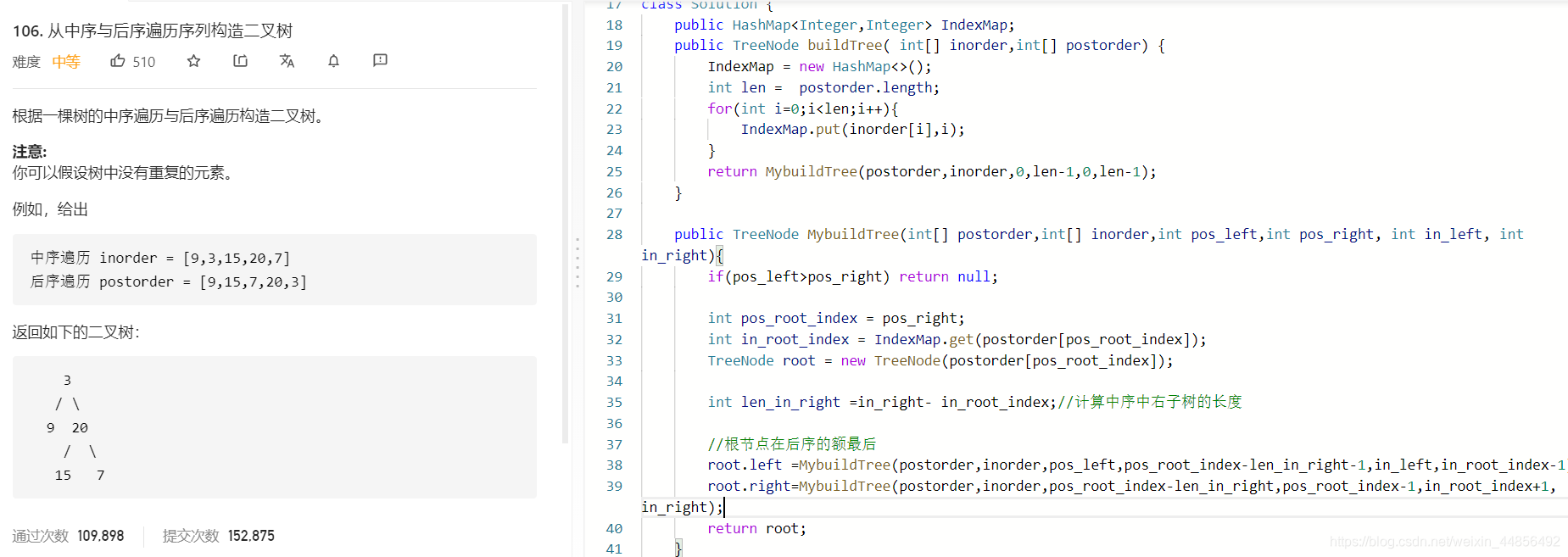Screen dimensions: 1568x557
Task: Click the 510 likes count
Action: pos(144,62)
